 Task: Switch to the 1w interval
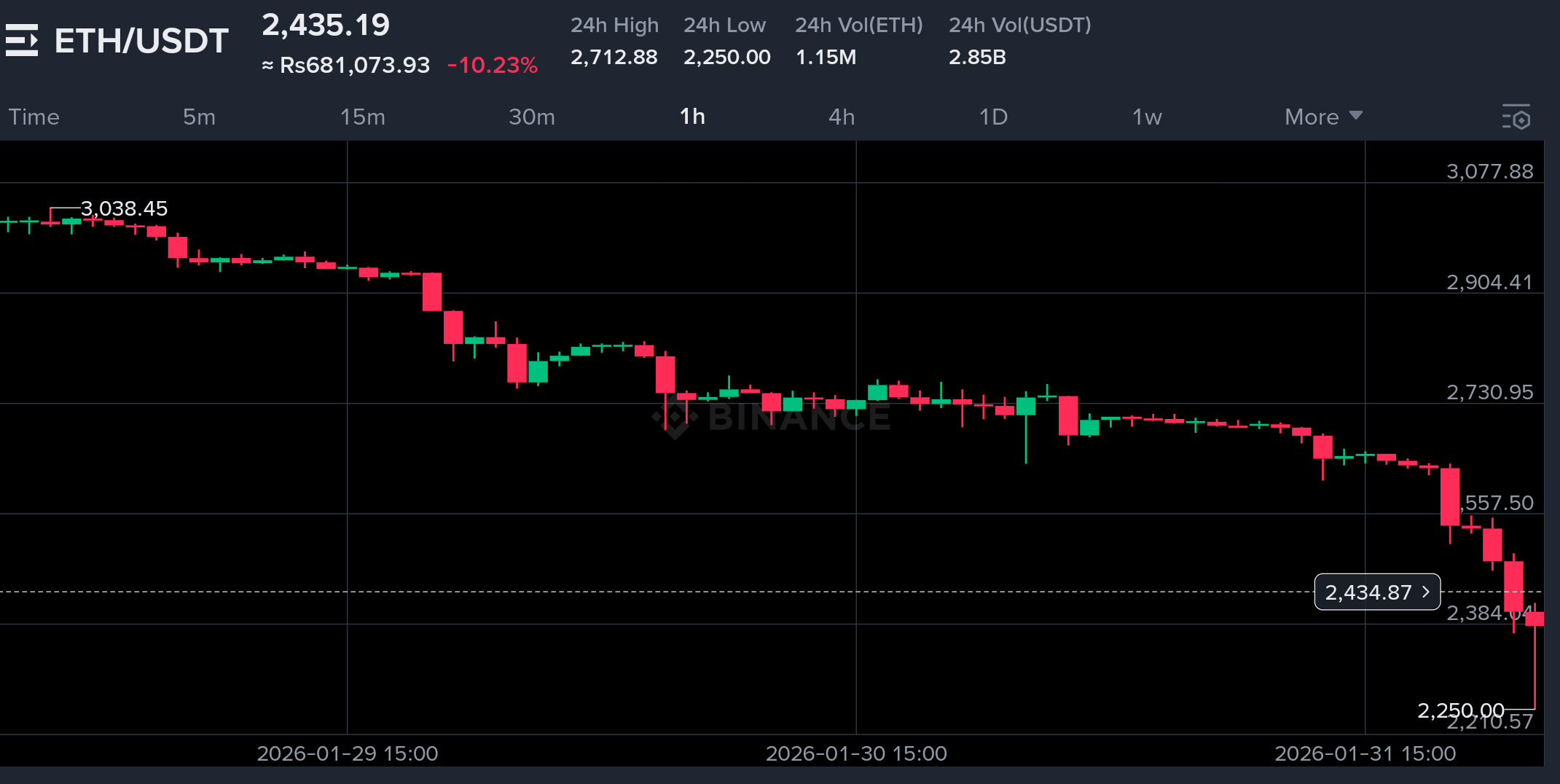pyautogui.click(x=1147, y=117)
